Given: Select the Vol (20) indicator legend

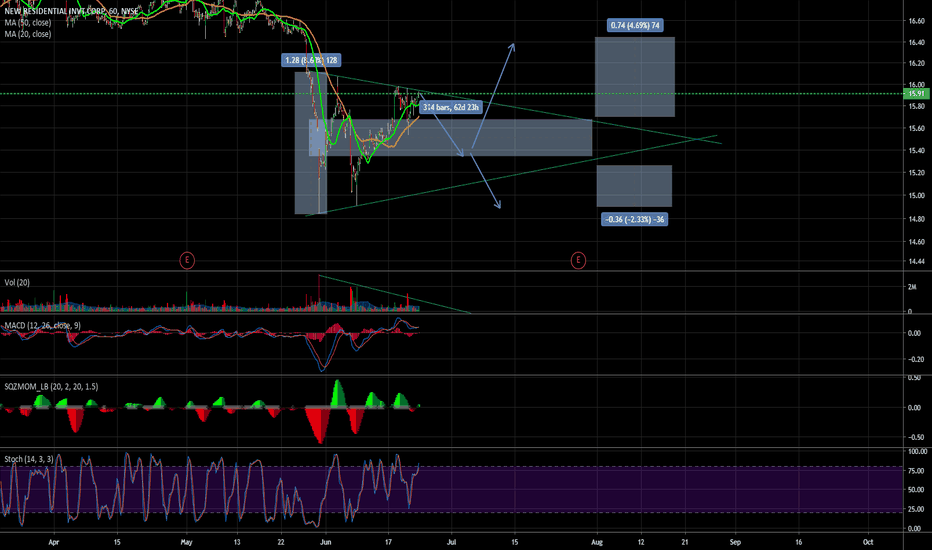Looking at the screenshot, I should [17, 282].
